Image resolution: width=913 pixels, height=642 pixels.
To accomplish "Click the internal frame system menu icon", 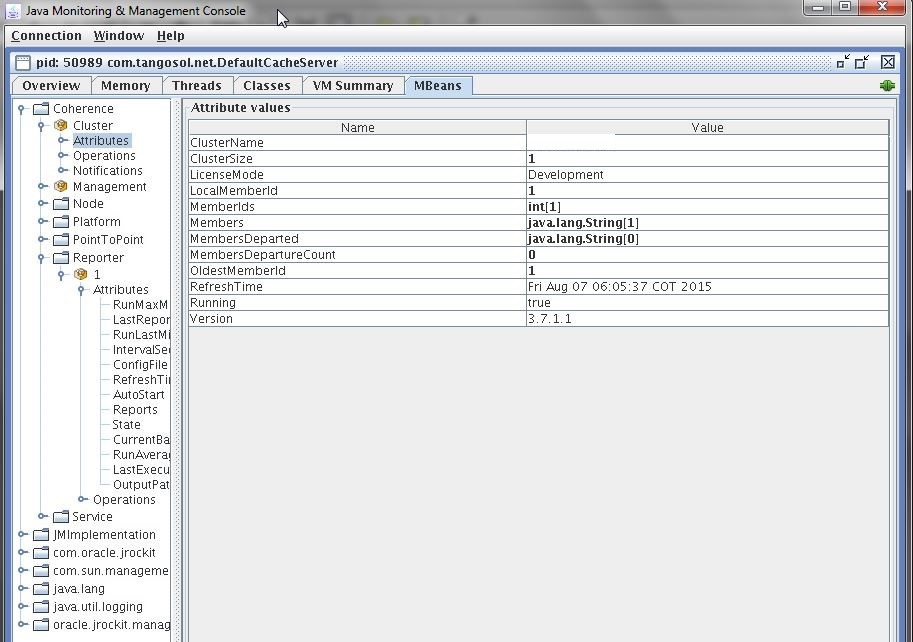I will click(x=23, y=62).
